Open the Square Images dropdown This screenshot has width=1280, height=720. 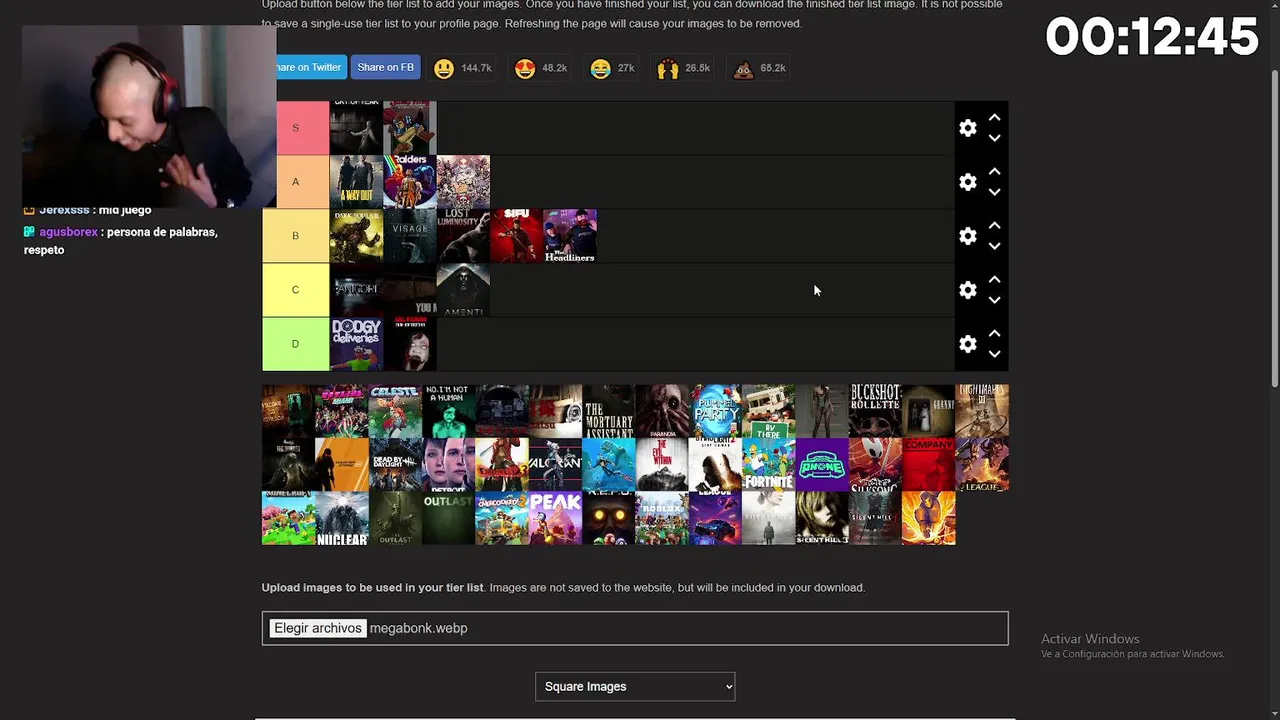coord(635,686)
